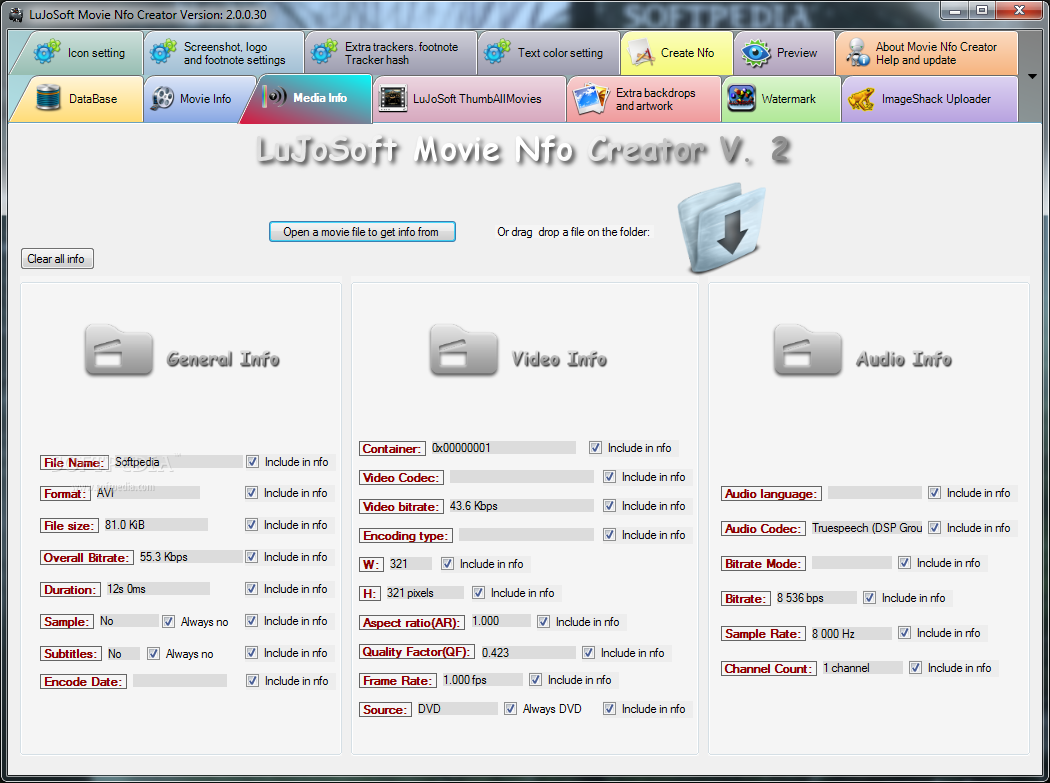
Task: Click the ImageShack Uploader frog icon
Action: pos(861,99)
